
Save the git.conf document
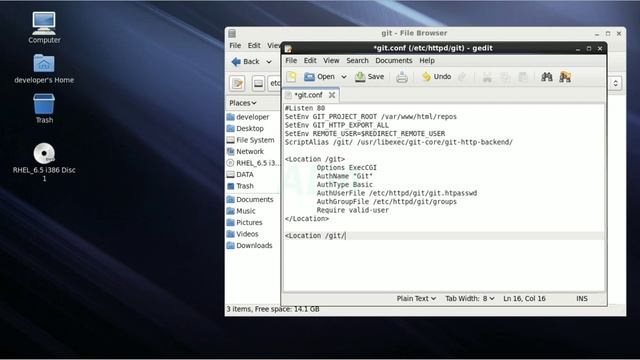click(370, 77)
